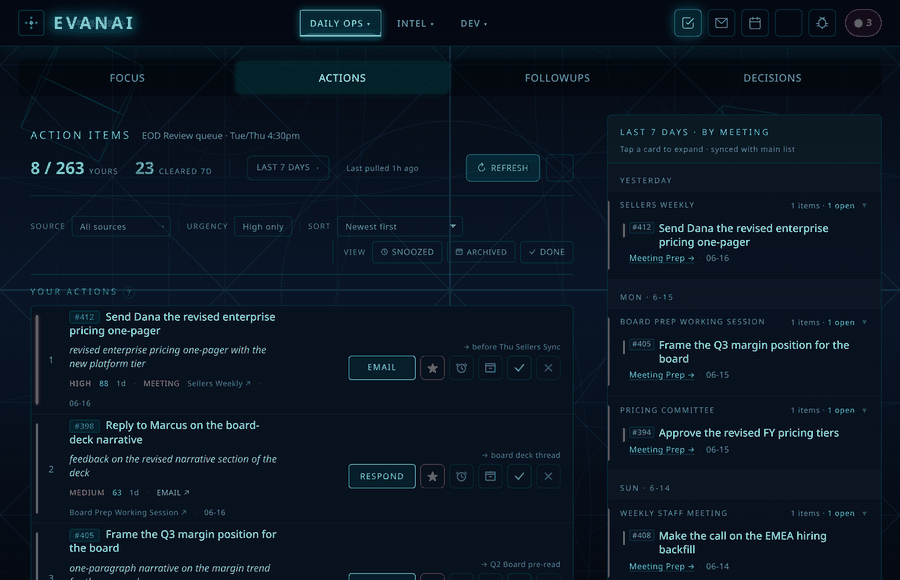The width and height of the screenshot is (900, 580).
Task: Open the mail envelope icon in header
Action: pyautogui.click(x=721, y=23)
